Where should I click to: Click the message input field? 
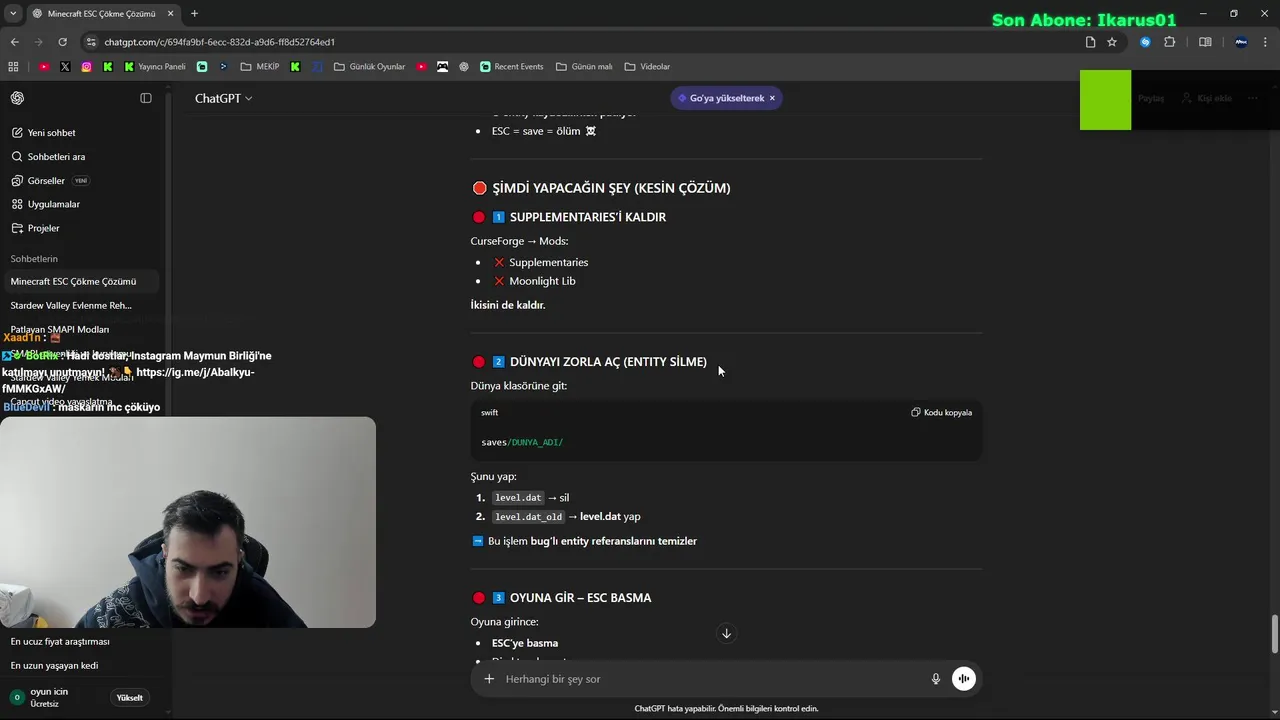[x=712, y=679]
